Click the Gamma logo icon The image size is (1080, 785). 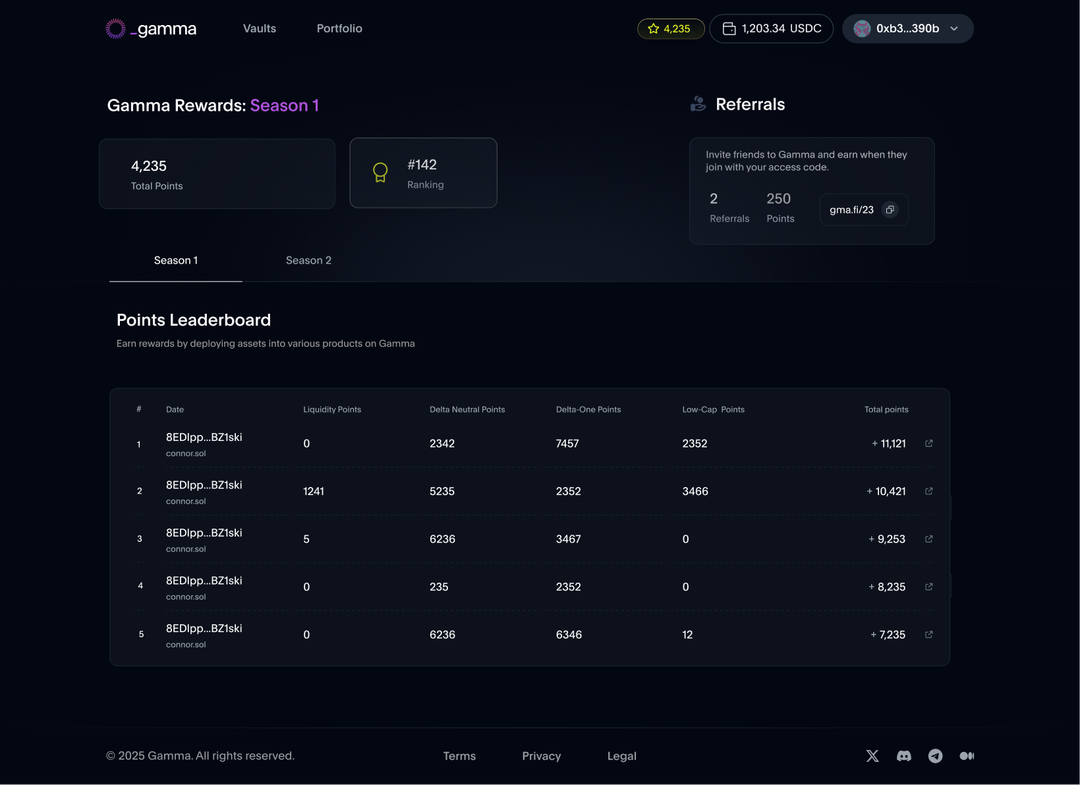(116, 29)
